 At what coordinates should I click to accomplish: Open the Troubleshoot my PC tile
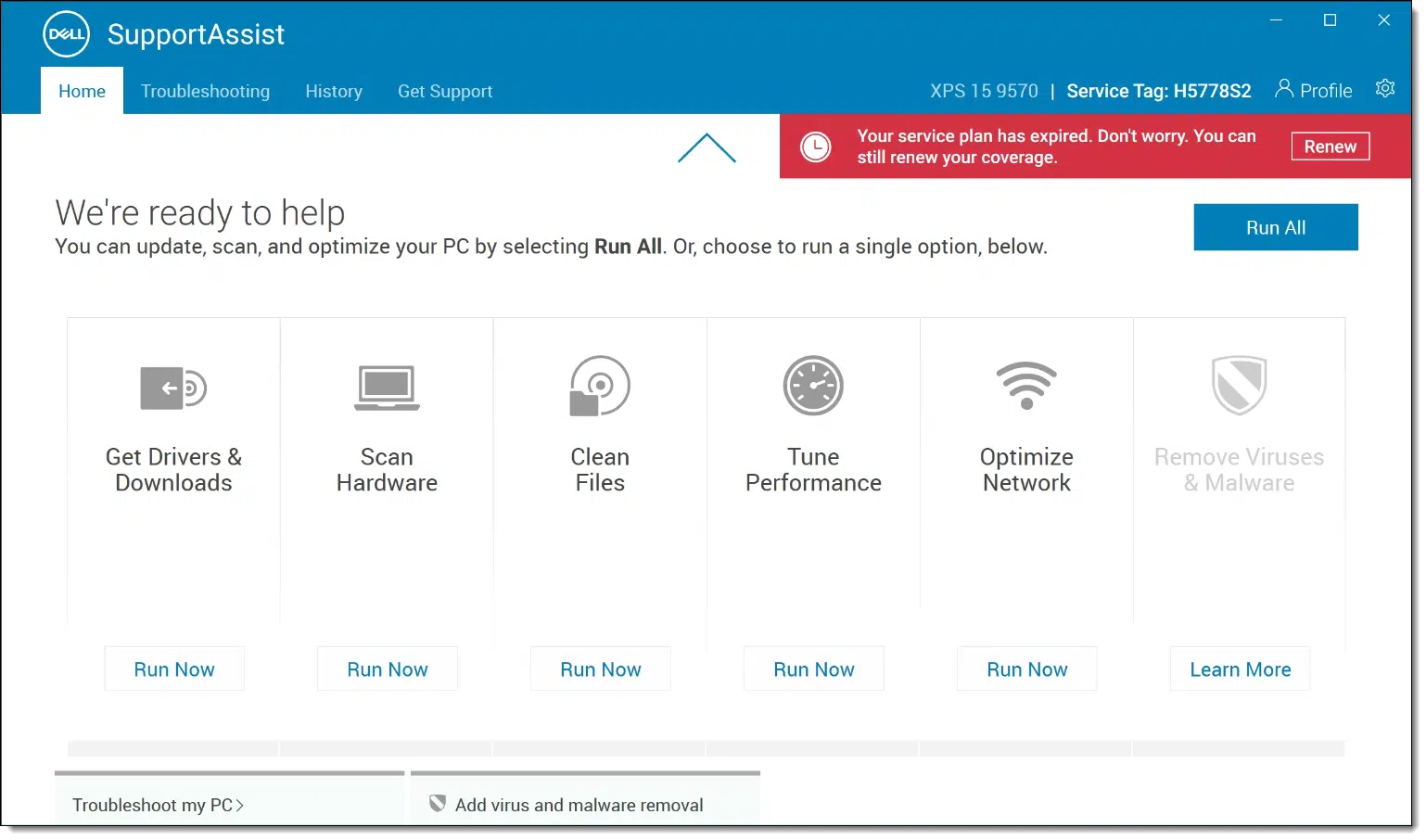(229, 798)
